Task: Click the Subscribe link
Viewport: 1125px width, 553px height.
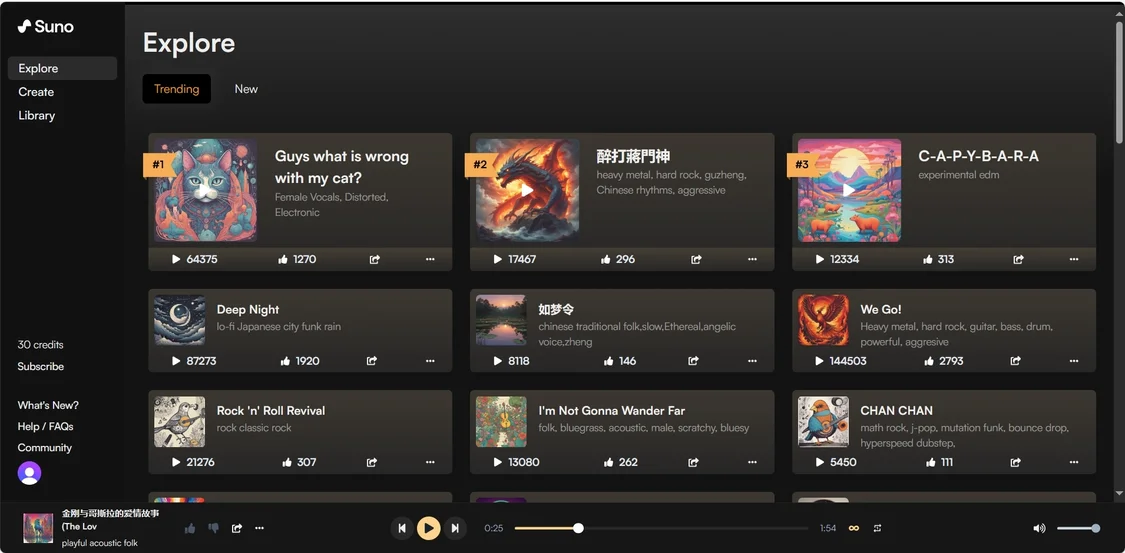Action: coord(41,366)
